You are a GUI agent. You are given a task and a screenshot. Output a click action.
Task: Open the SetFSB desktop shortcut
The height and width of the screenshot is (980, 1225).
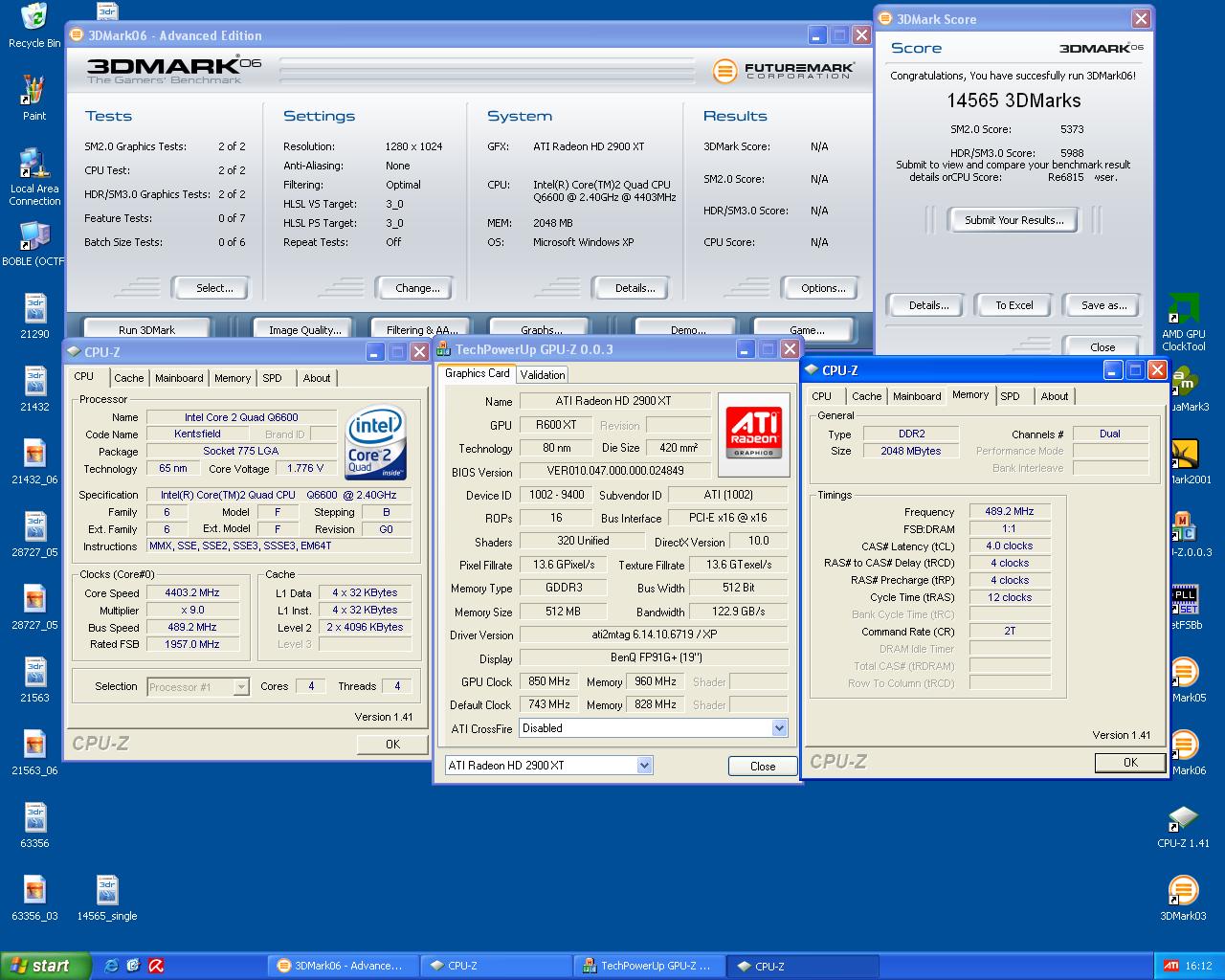pos(1187,609)
